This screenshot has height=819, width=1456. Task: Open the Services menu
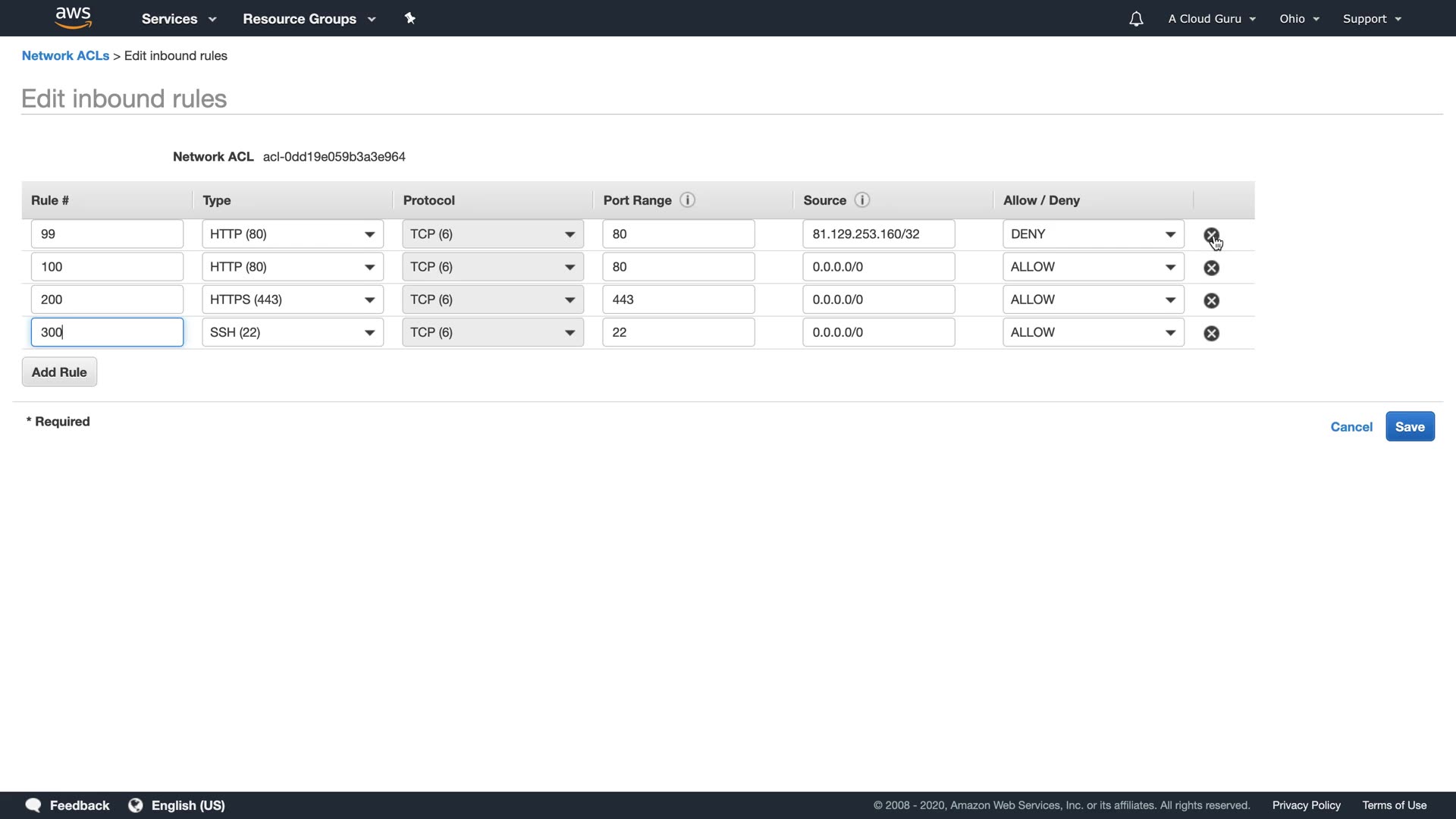(x=179, y=19)
